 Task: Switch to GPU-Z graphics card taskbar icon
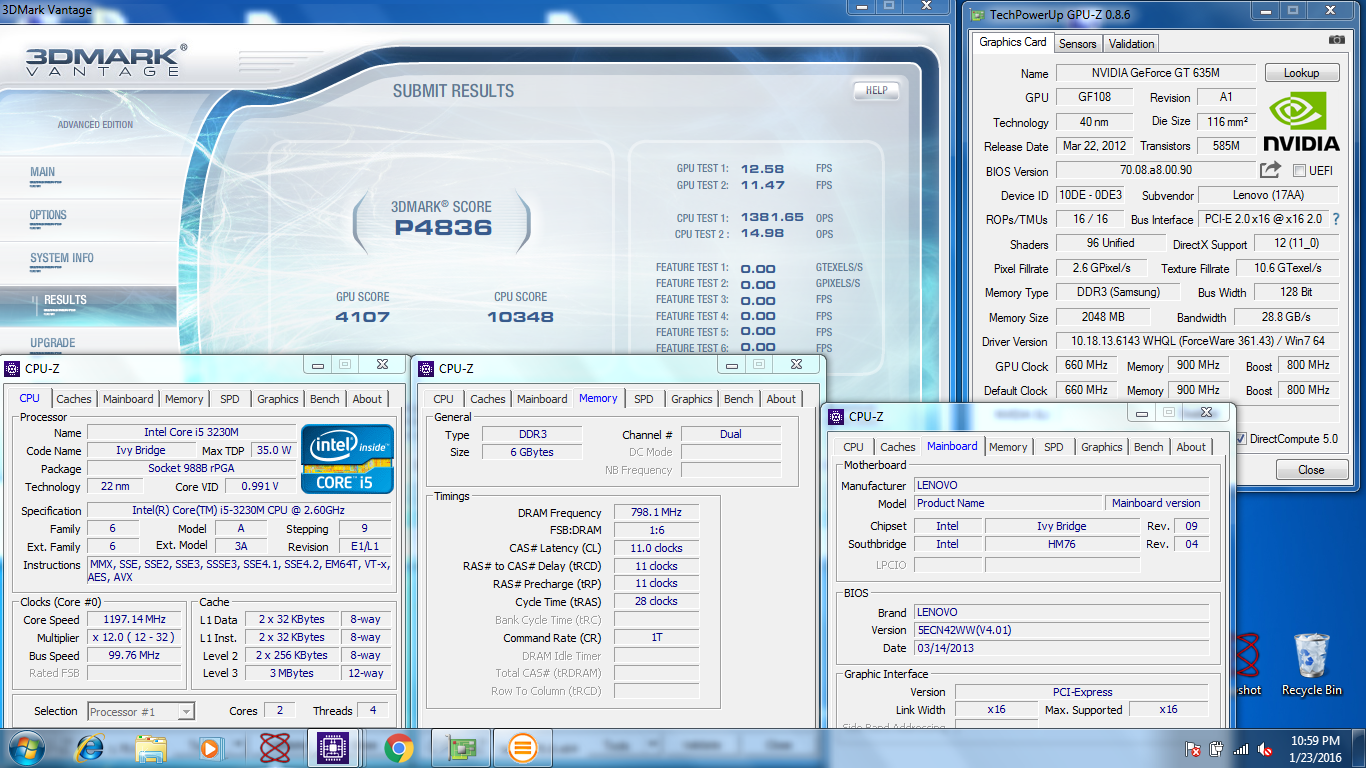click(461, 747)
